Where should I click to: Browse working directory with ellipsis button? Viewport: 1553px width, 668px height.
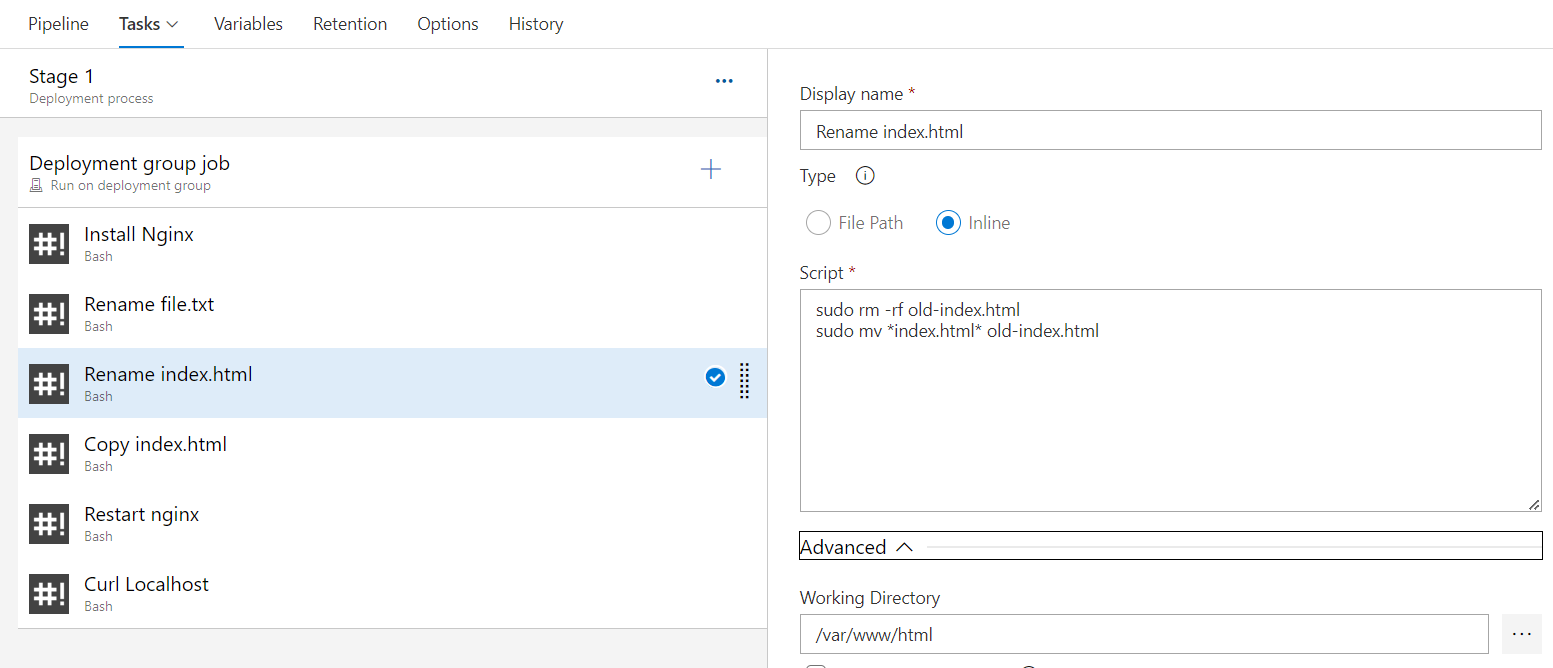(x=1521, y=634)
